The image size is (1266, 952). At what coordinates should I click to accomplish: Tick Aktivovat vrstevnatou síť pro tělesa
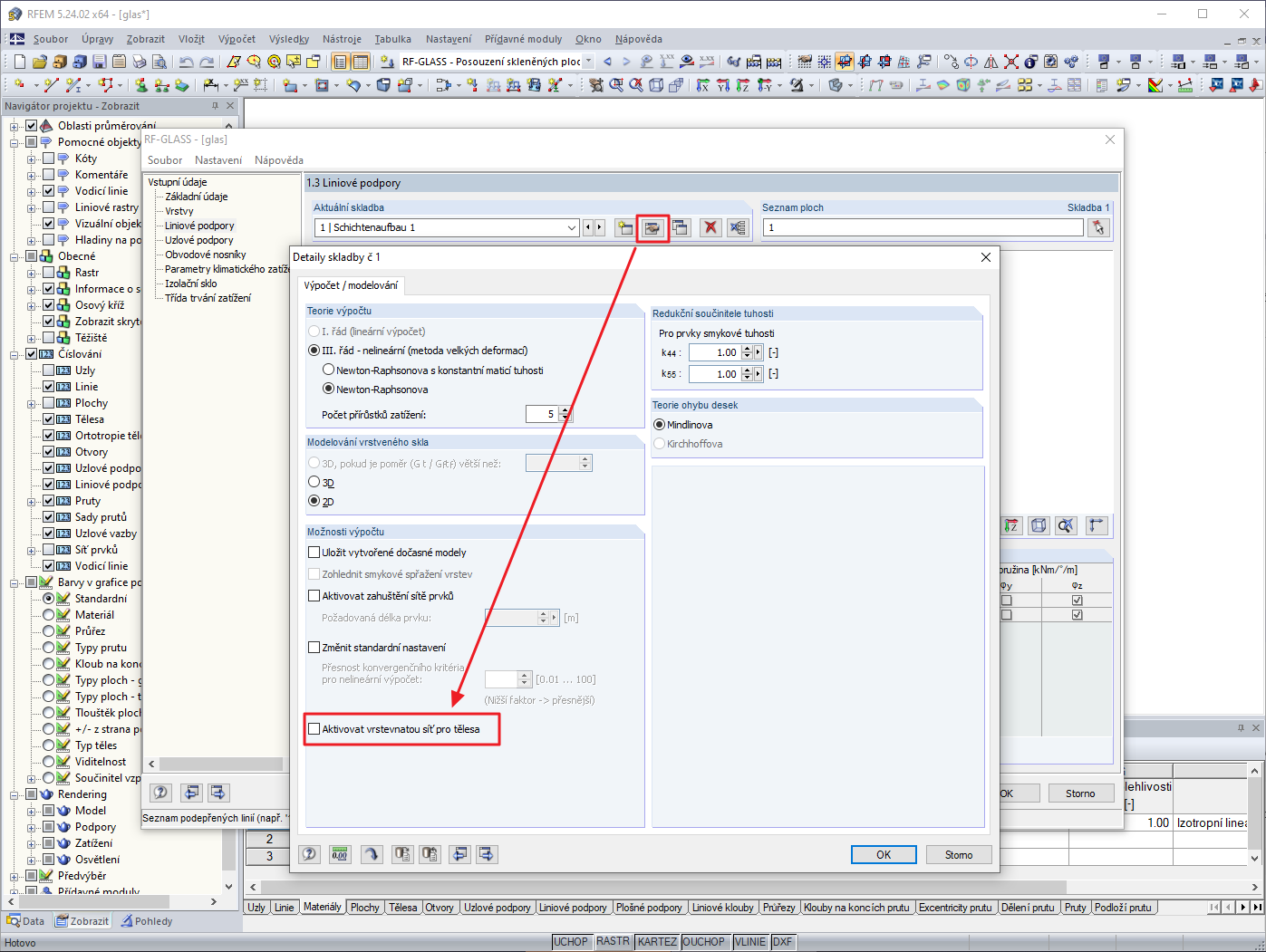314,729
